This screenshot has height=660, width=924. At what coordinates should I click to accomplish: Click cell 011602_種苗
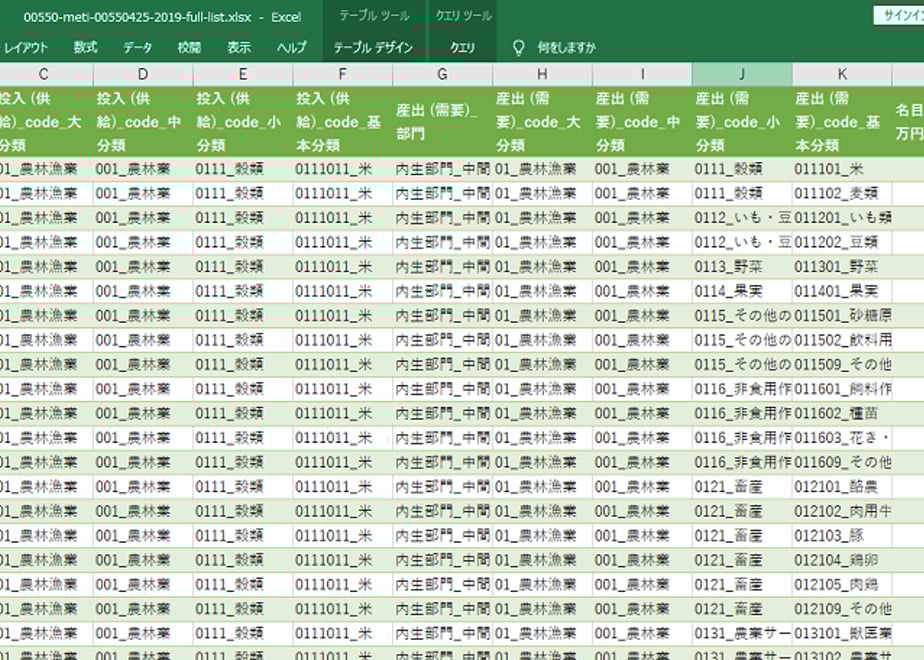[842, 414]
